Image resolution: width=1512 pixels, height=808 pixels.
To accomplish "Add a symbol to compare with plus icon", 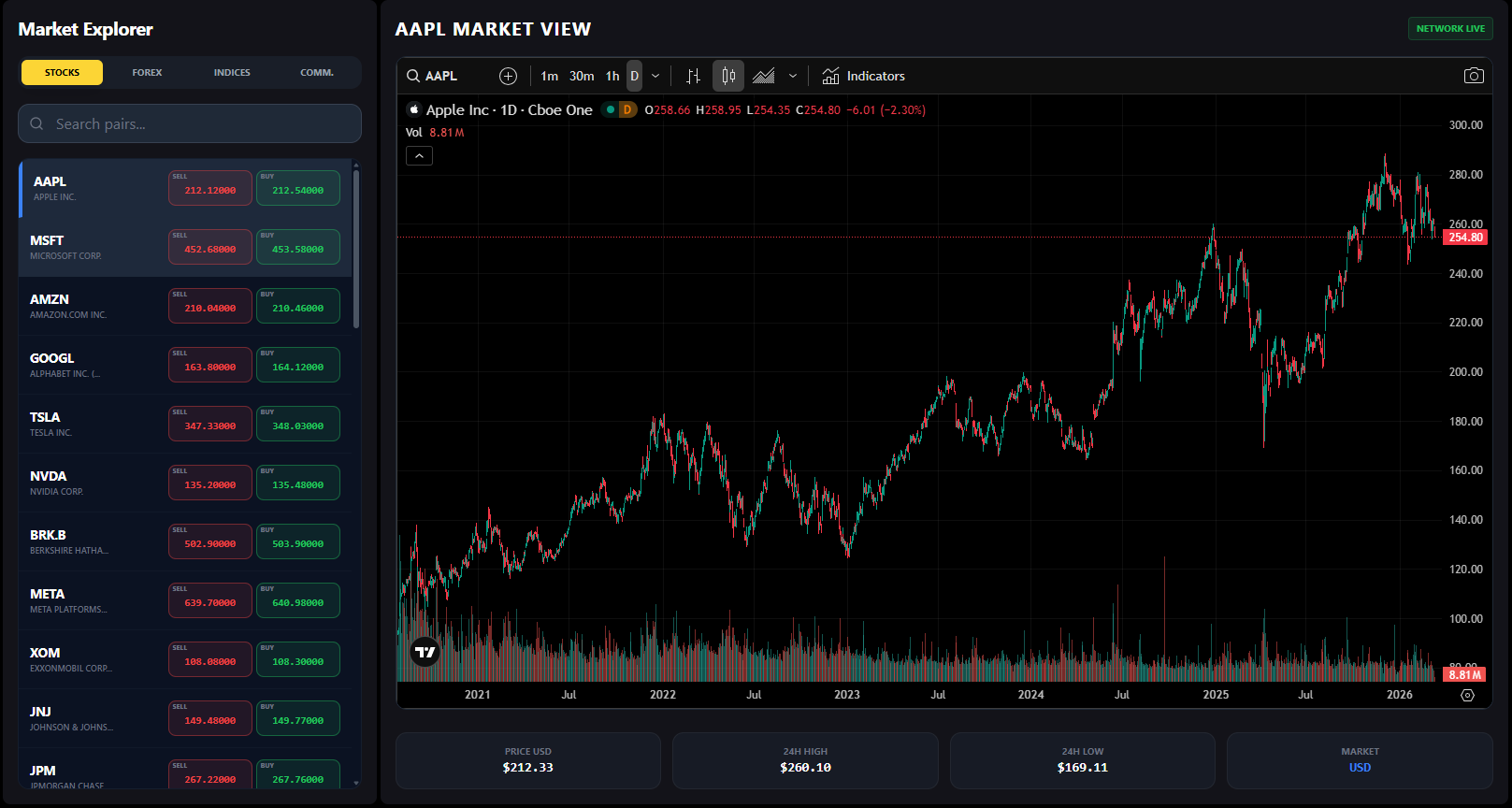I will tap(508, 76).
